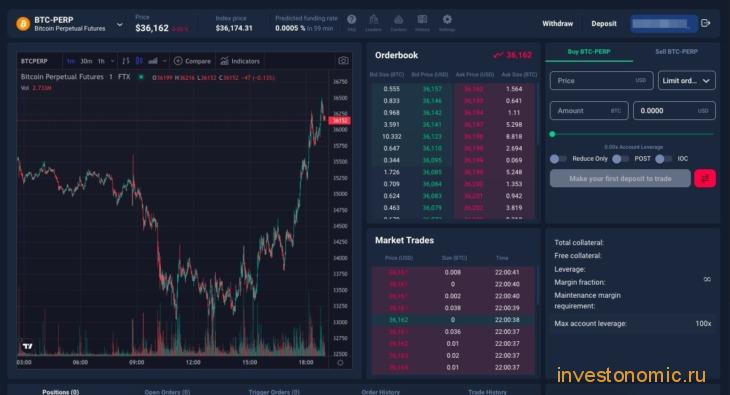Open the Order History tab
The image size is (730, 395).
(380, 392)
